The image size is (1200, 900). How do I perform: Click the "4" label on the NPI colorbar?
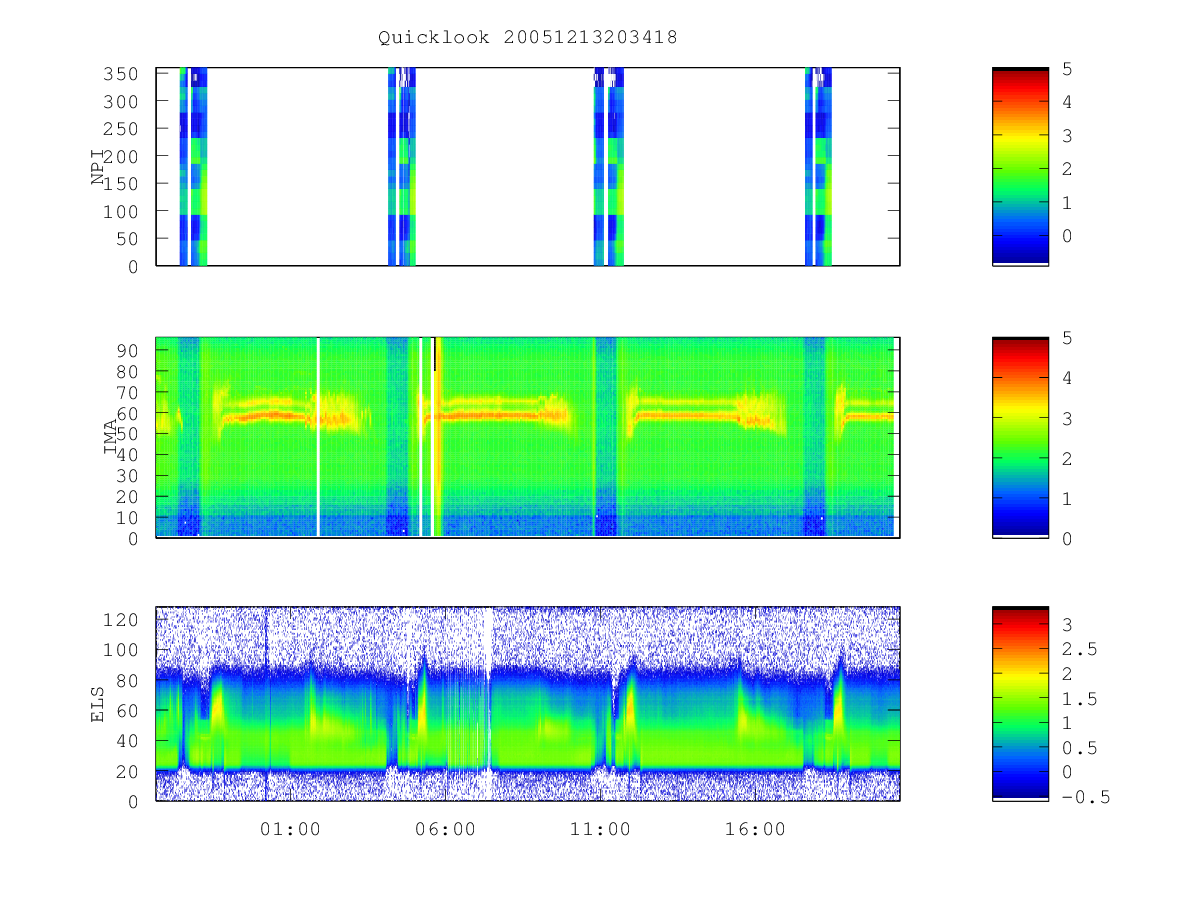coord(1068,102)
